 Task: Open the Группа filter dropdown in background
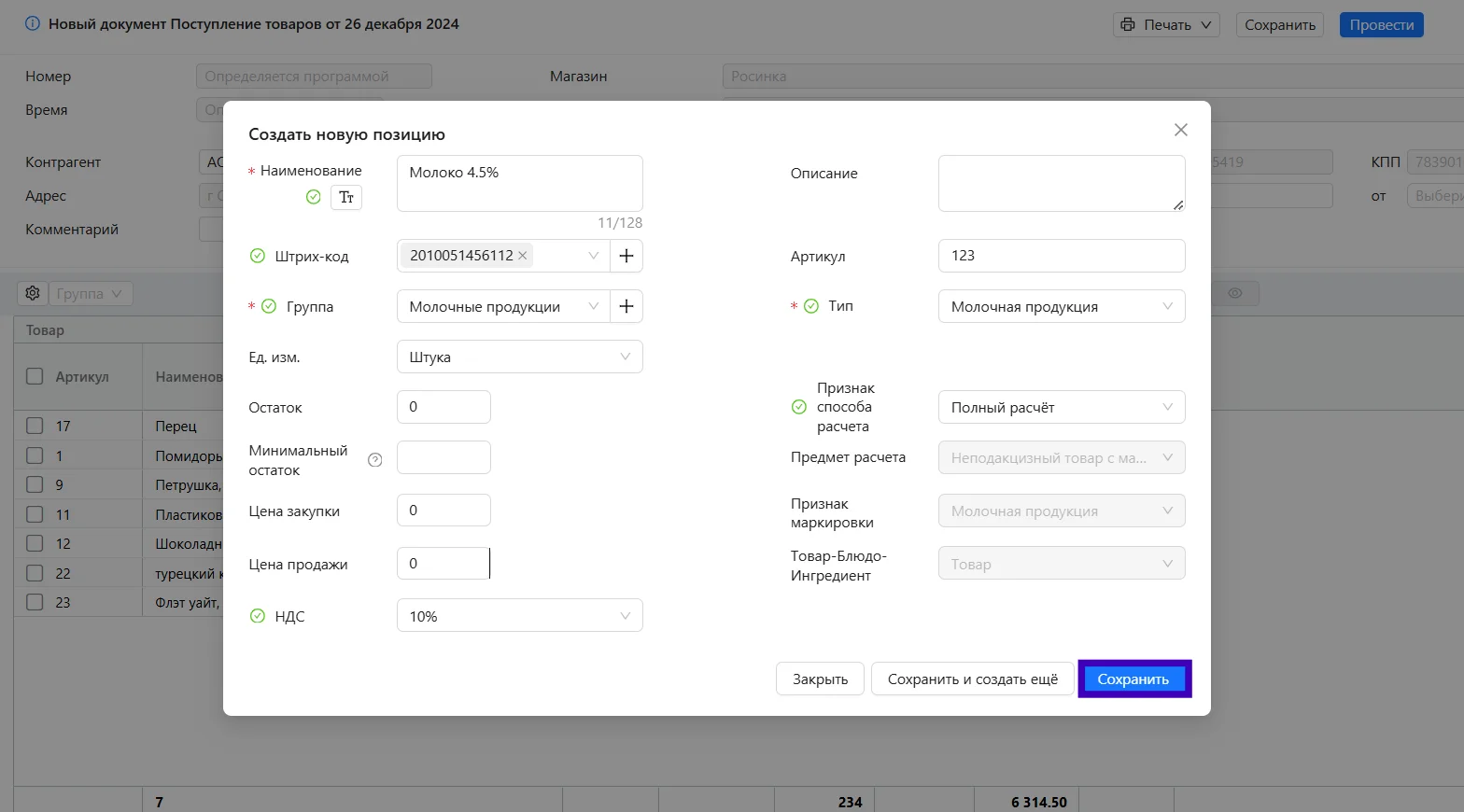click(x=91, y=293)
